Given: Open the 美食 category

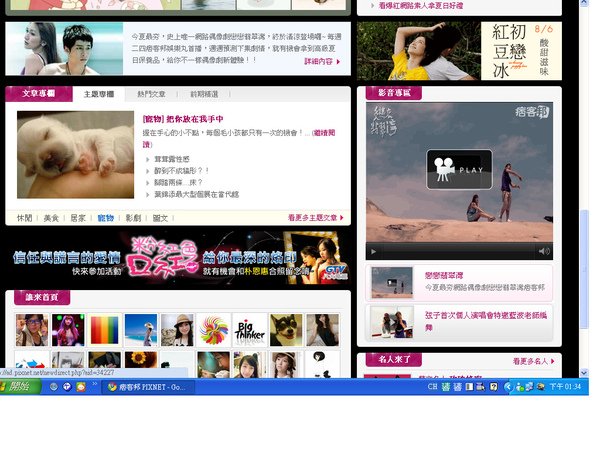Looking at the screenshot, I should coord(51,218).
